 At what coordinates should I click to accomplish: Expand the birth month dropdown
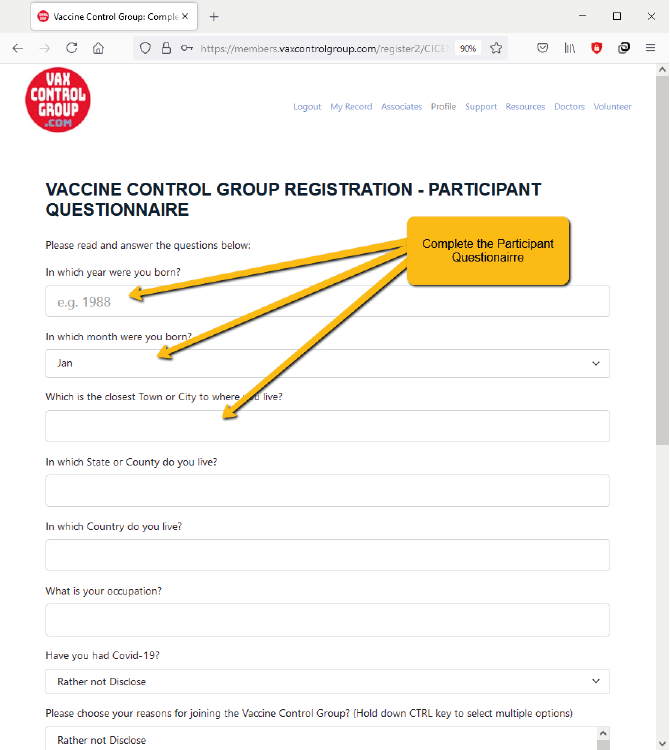pos(327,363)
